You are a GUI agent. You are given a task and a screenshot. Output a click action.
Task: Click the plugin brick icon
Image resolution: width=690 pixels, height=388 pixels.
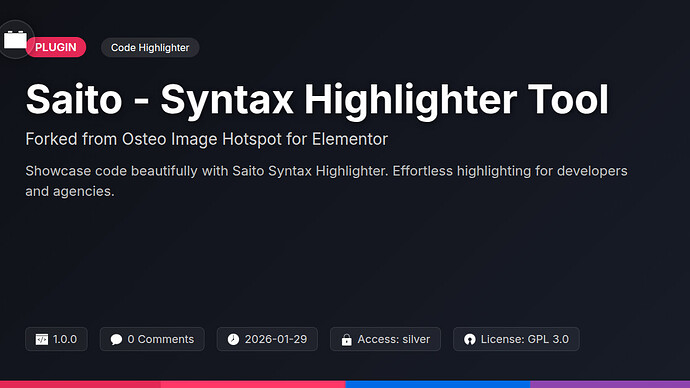pos(15,40)
